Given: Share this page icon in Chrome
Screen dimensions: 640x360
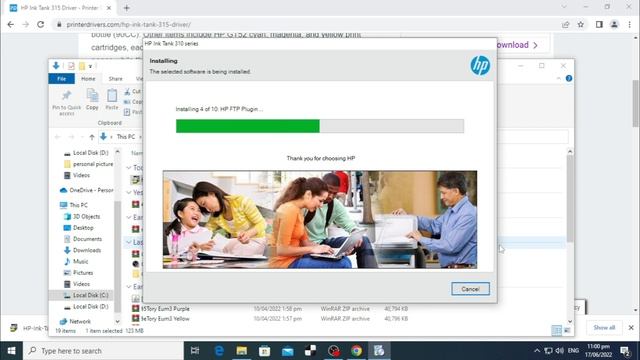Looking at the screenshot, I should click(565, 24).
